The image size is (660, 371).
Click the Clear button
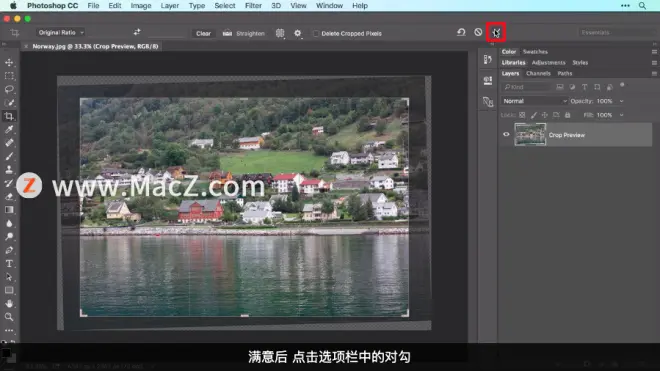203,33
